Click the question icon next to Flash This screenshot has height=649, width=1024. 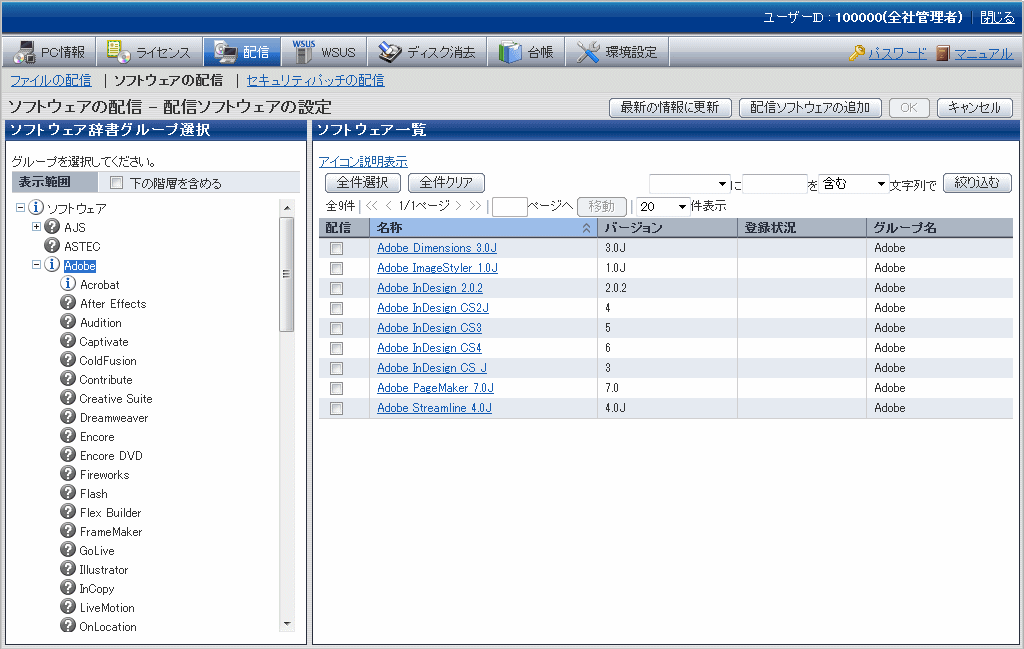pyautogui.click(x=68, y=492)
